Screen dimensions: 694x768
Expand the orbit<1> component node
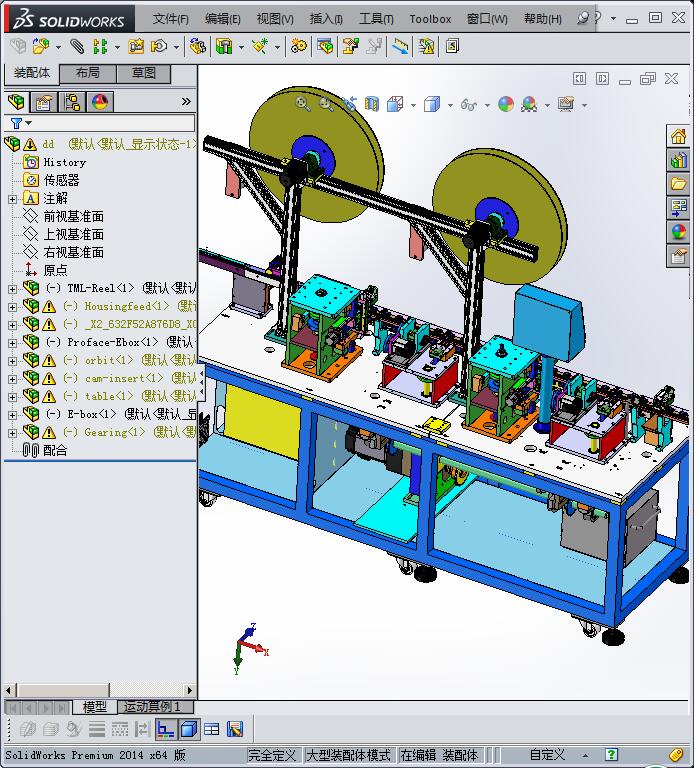(12, 361)
